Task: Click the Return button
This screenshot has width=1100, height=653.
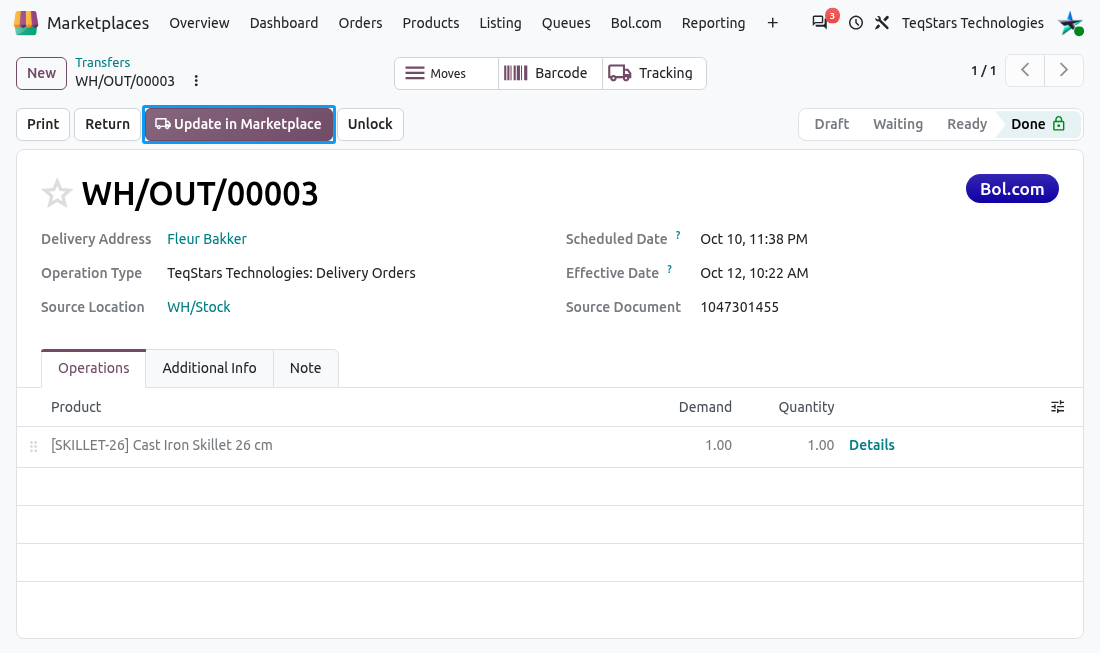Action: point(107,124)
